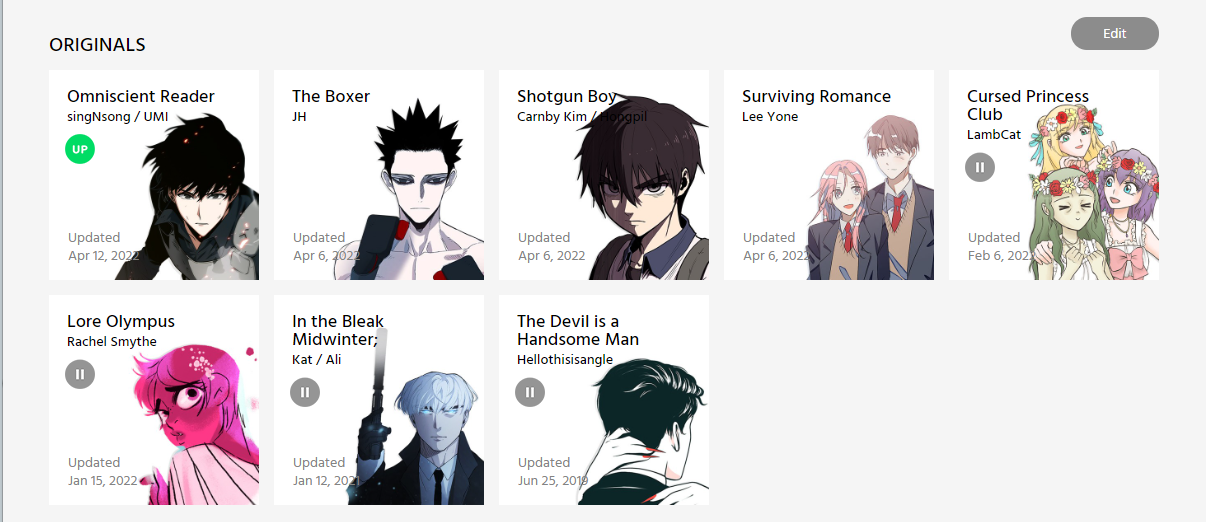1206x522 pixels.
Task: Open The Devil is a Handsome Man title
Action: 578,330
